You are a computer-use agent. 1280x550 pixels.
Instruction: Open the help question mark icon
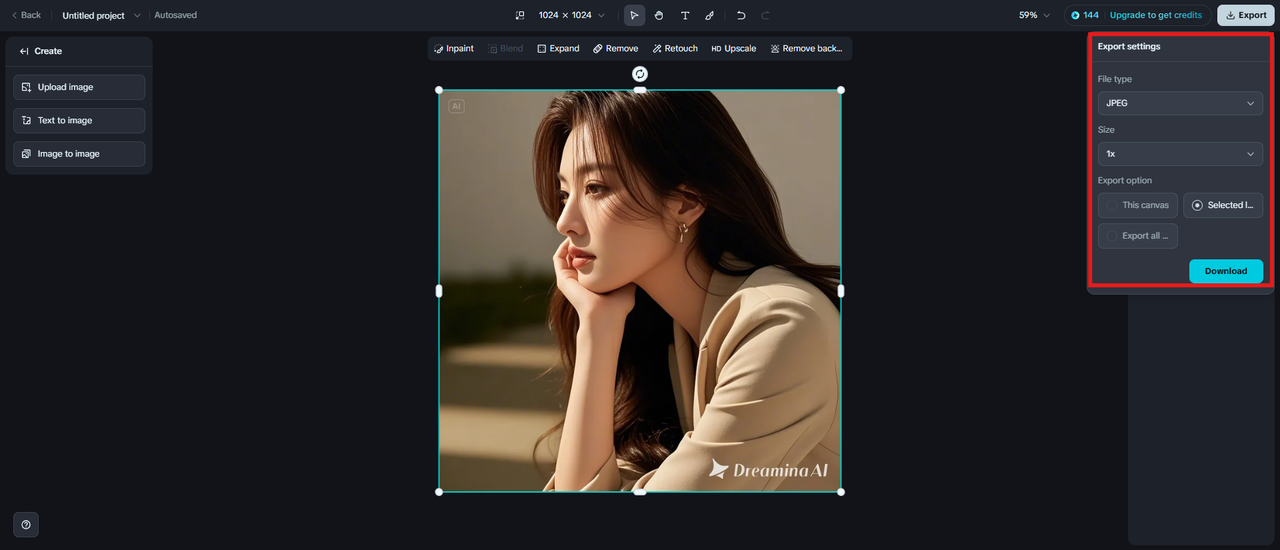tap(26, 524)
